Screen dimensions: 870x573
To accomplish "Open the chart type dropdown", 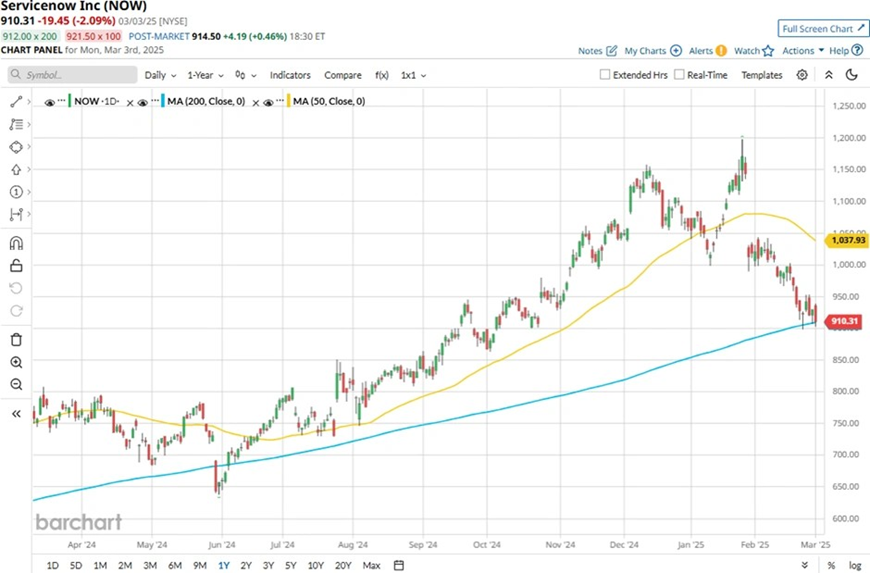I will click(x=246, y=75).
